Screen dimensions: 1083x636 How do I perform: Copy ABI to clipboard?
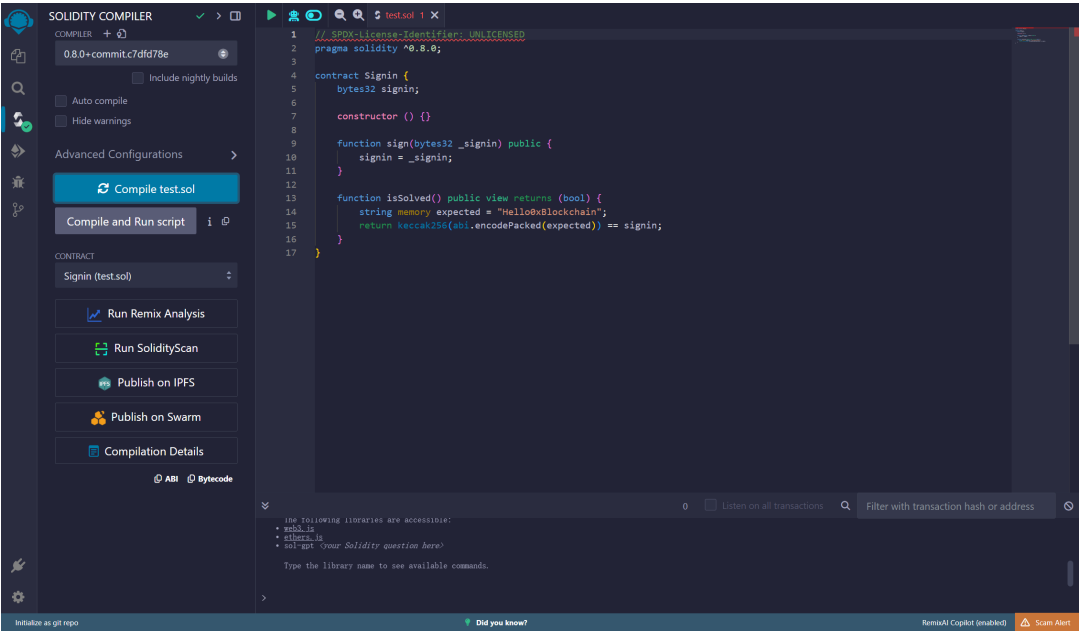click(166, 479)
